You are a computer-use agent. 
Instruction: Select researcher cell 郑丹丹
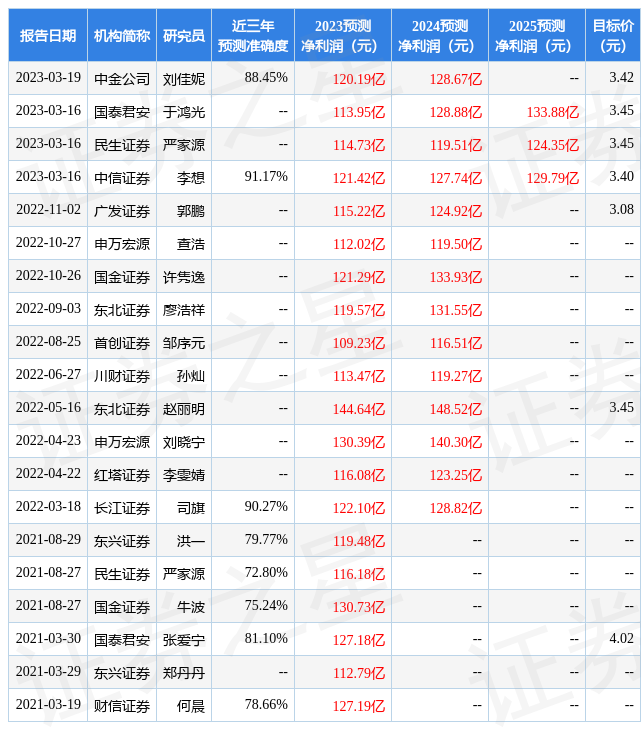point(184,673)
